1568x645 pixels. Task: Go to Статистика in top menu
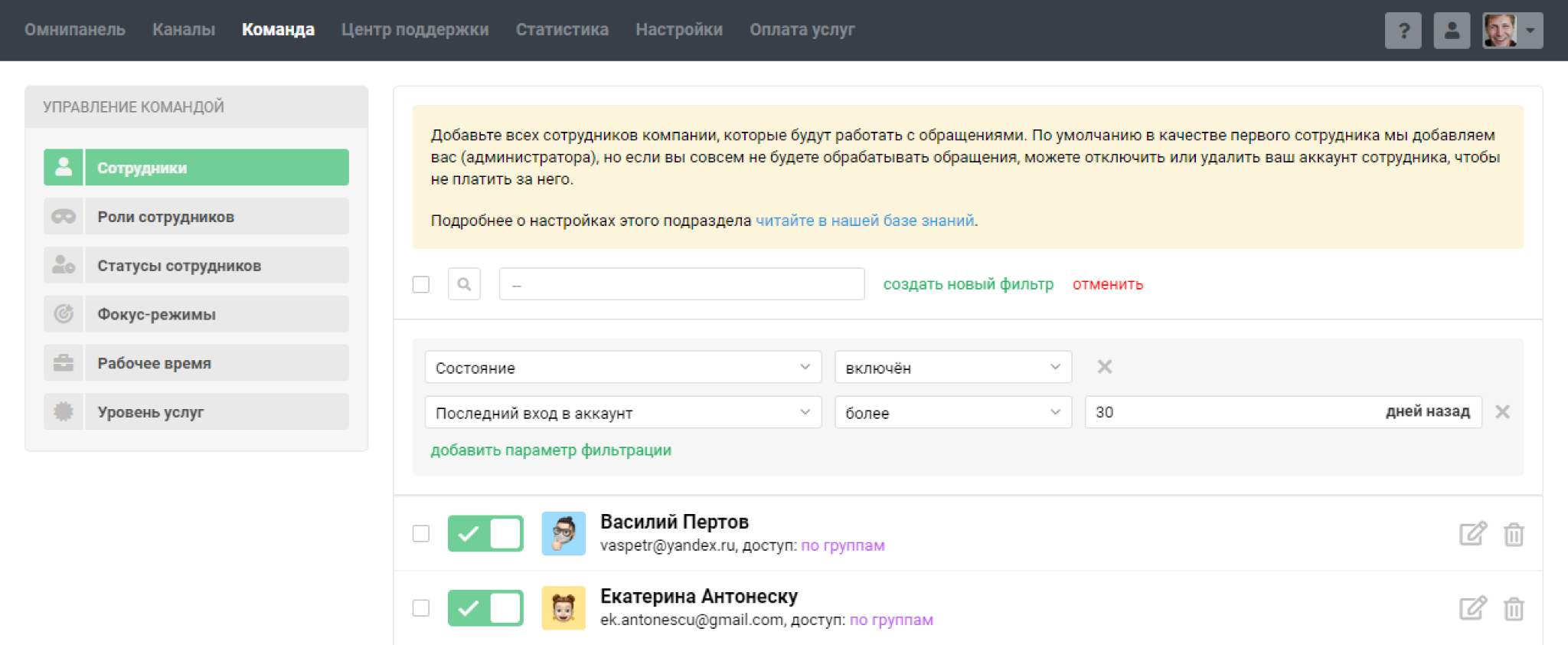pos(562,30)
